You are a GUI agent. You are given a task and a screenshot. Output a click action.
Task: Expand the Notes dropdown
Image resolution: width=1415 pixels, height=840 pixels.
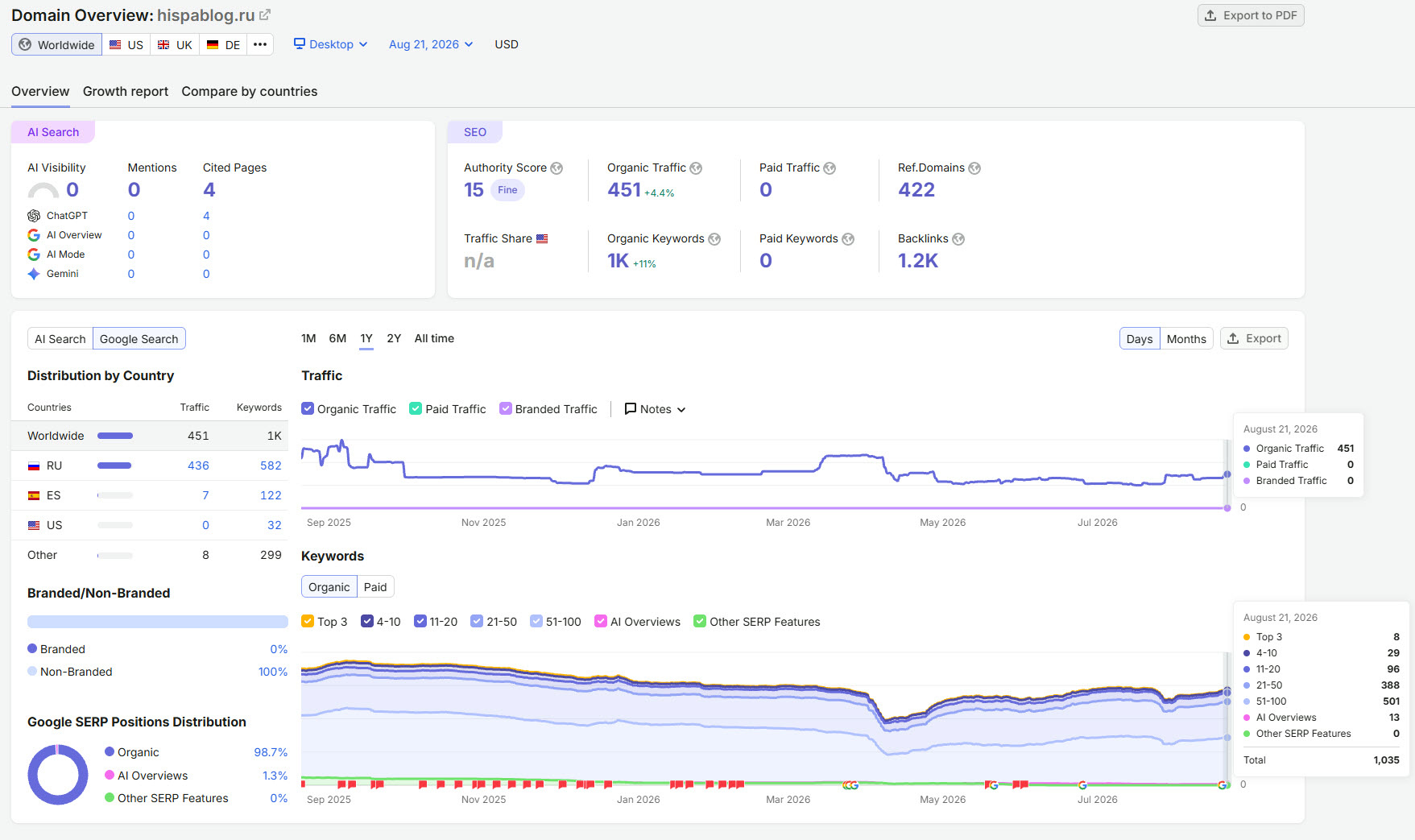point(656,409)
